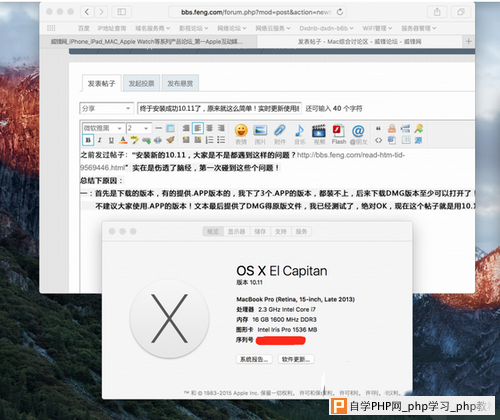Go back in Safari history
500x420 pixels.
[x=87, y=12]
